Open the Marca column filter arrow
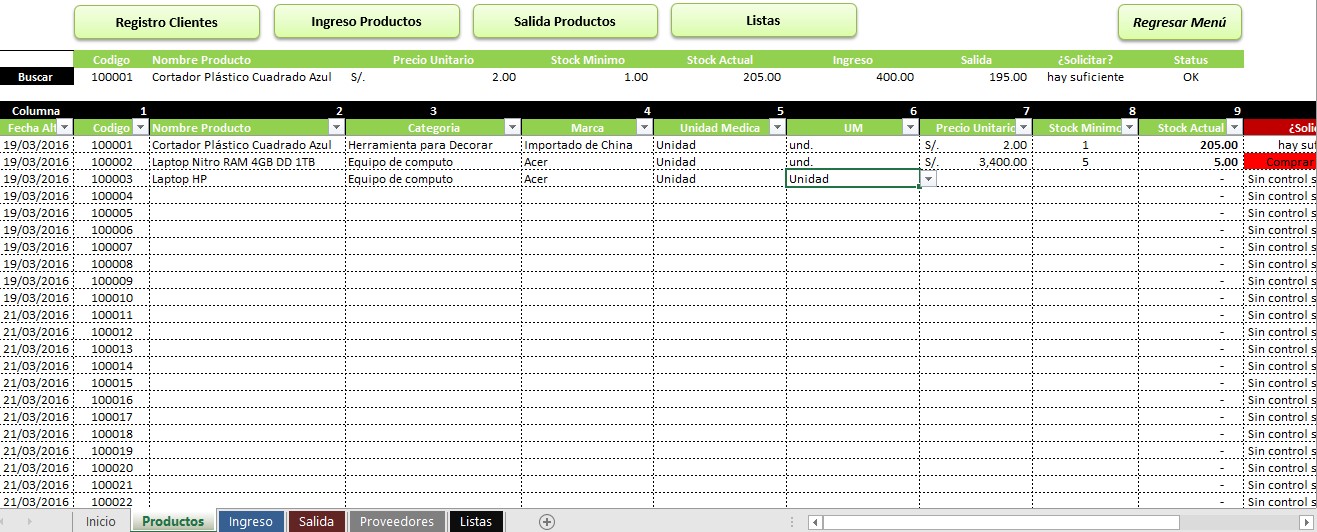This screenshot has height=532, width=1317. (645, 128)
